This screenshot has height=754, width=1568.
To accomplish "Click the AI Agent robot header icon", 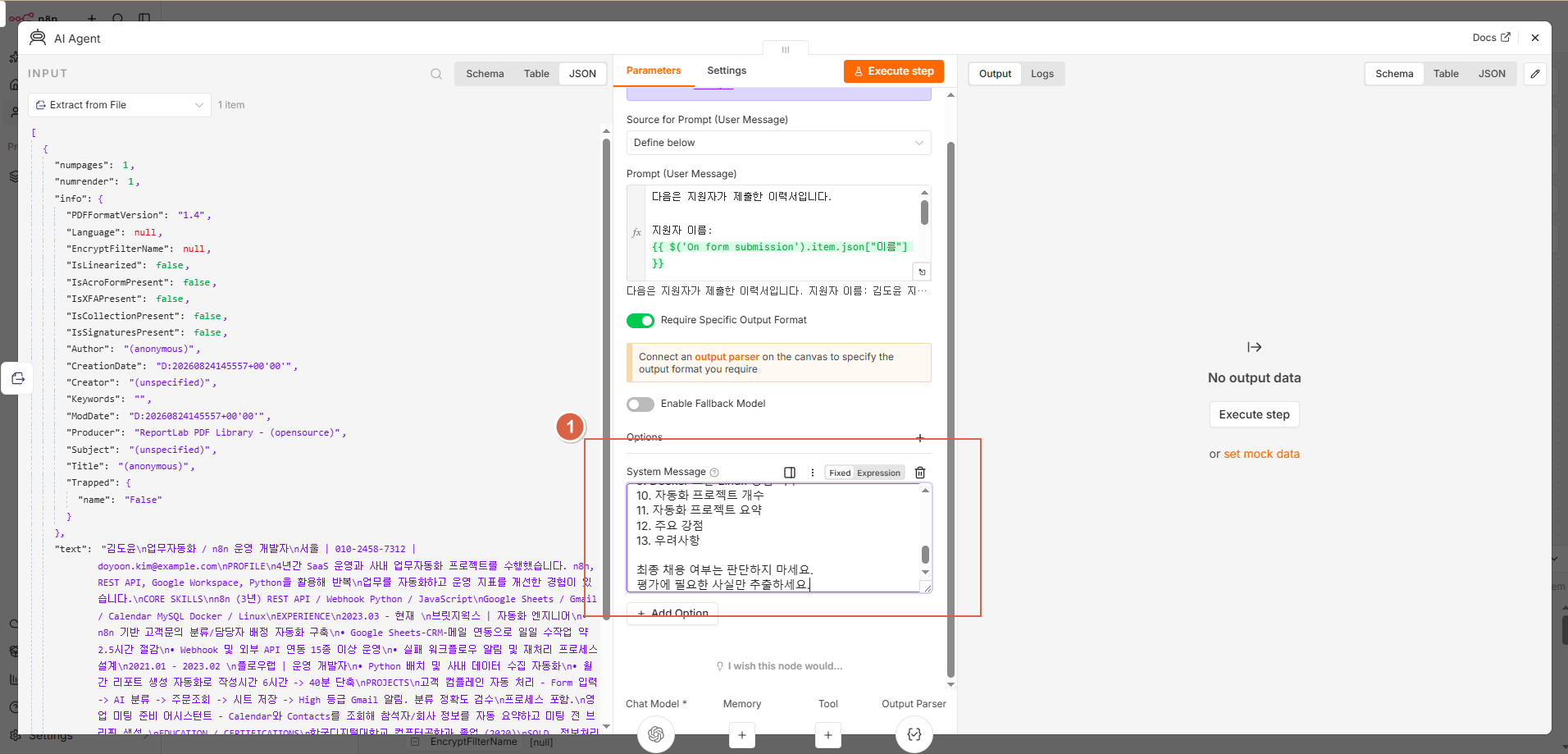I will (x=38, y=38).
